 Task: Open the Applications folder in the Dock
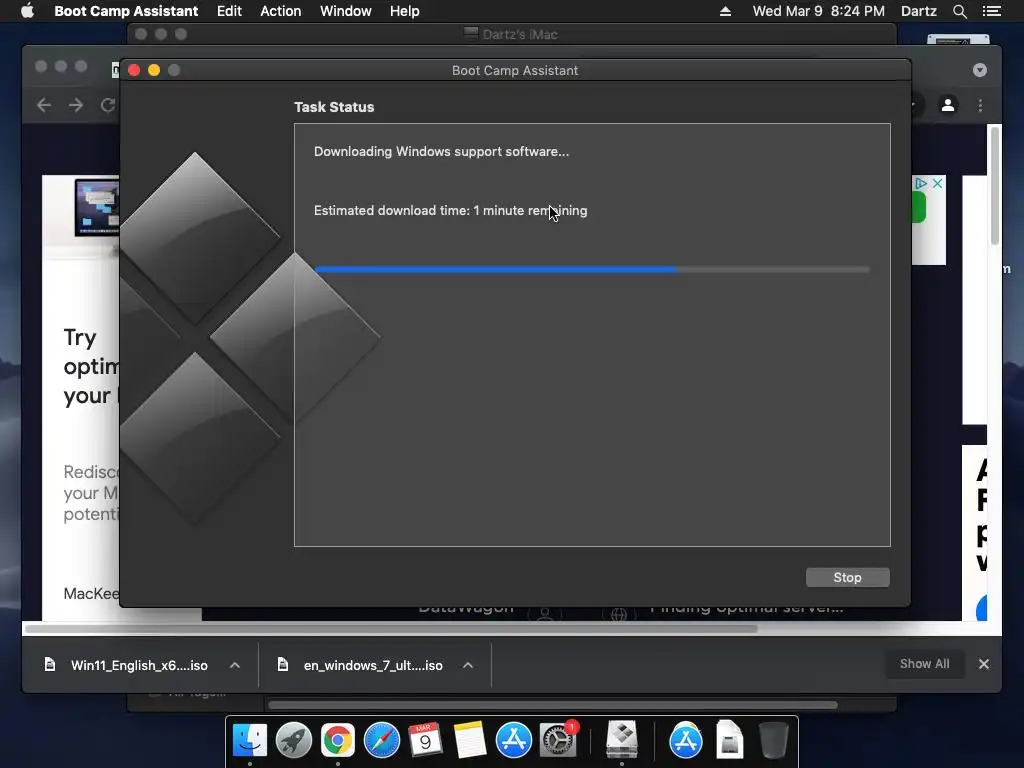[x=686, y=741]
